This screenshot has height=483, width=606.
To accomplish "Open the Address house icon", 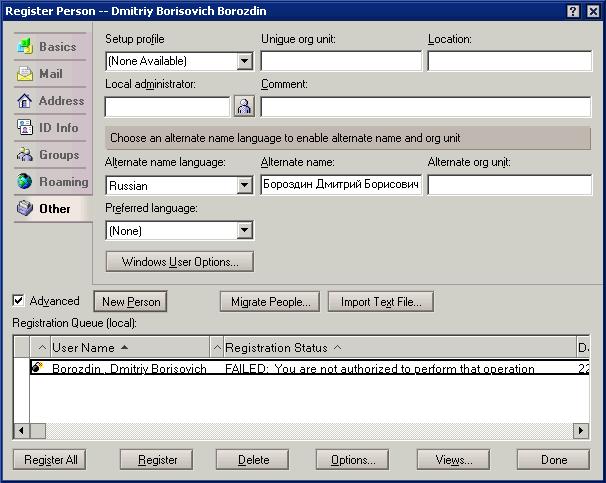I will click(25, 100).
